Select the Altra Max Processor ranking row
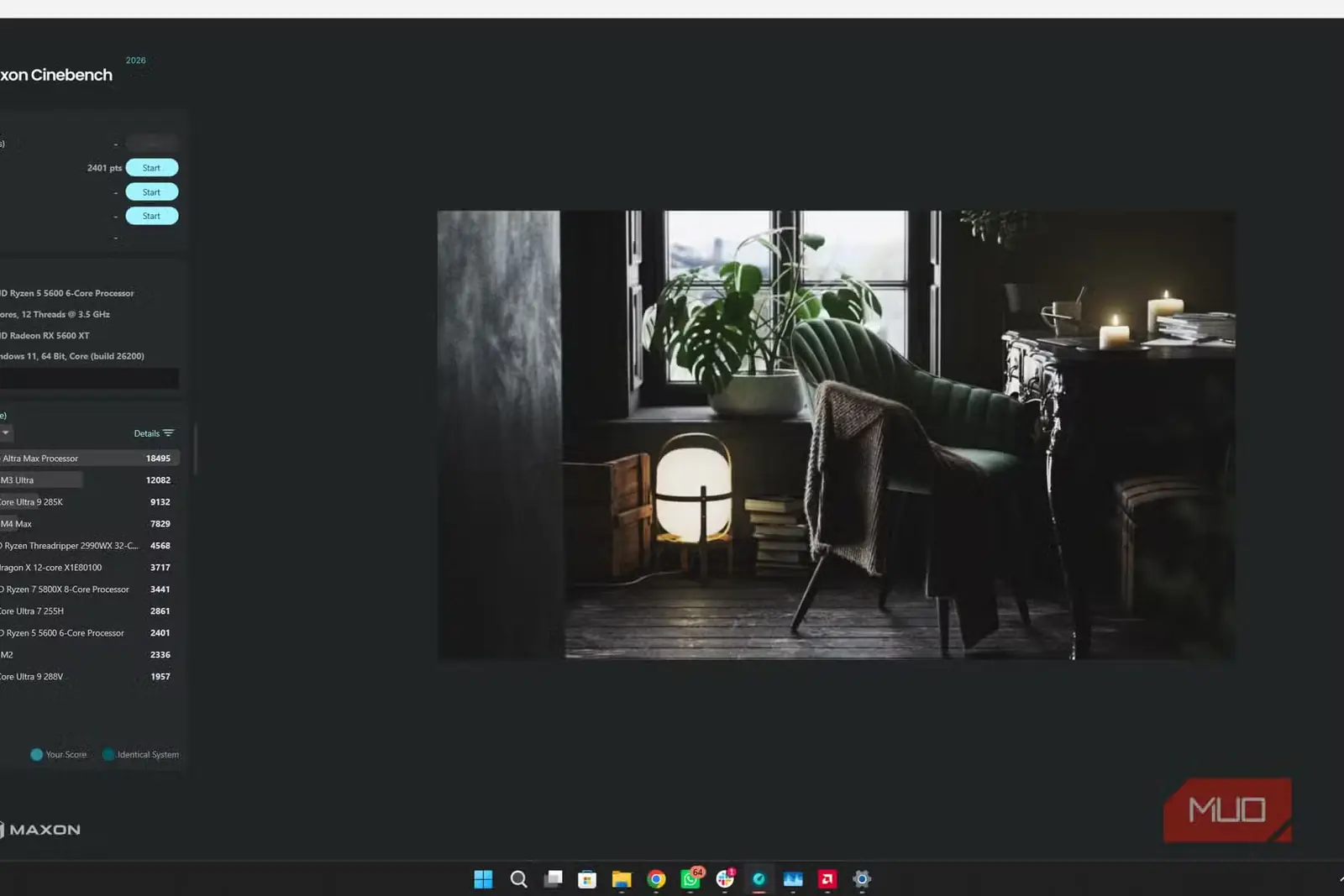 [89, 458]
